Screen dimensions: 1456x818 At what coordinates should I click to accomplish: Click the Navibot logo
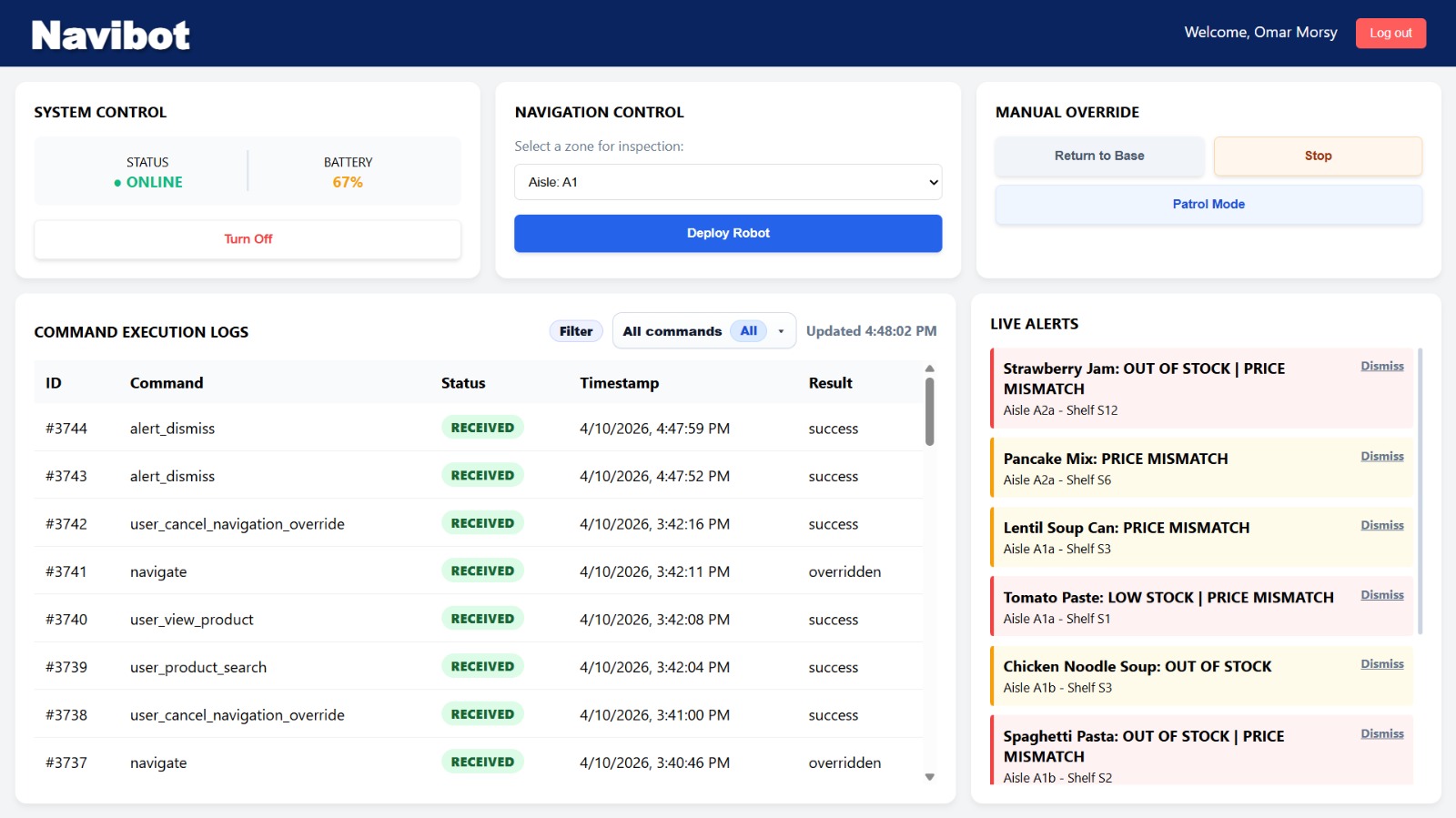[x=110, y=35]
